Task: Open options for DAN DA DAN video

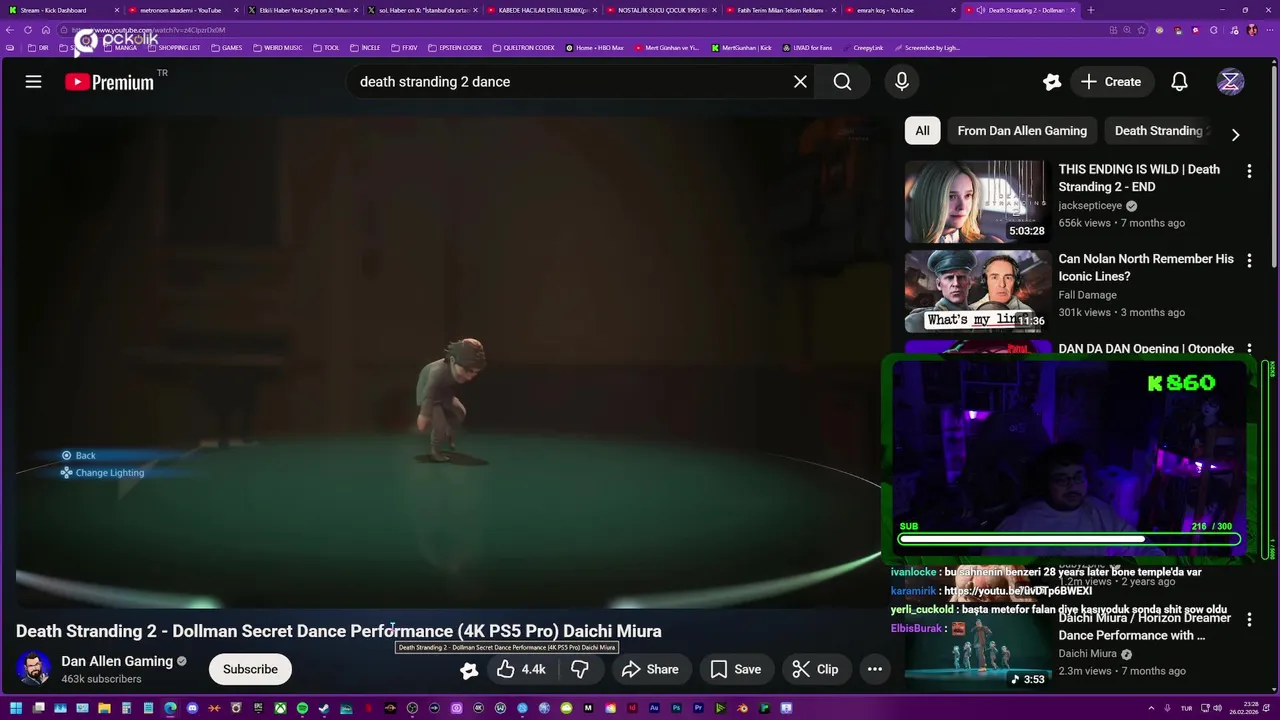Action: (1249, 349)
